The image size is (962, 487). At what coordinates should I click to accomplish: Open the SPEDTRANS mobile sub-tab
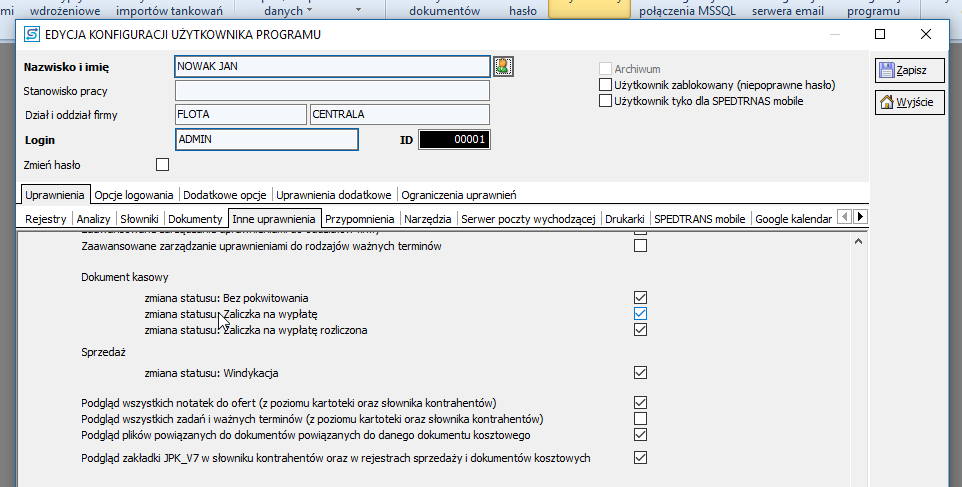click(699, 219)
